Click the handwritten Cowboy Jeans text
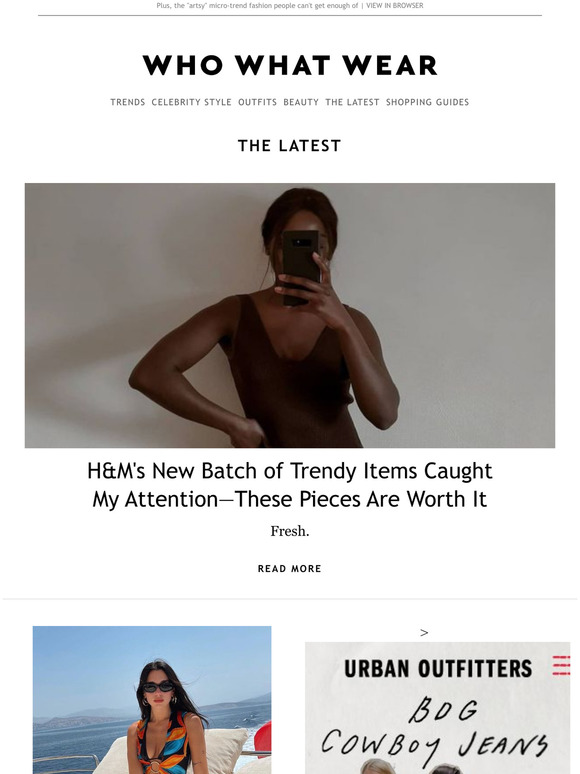This screenshot has height=774, width=580. (434, 746)
